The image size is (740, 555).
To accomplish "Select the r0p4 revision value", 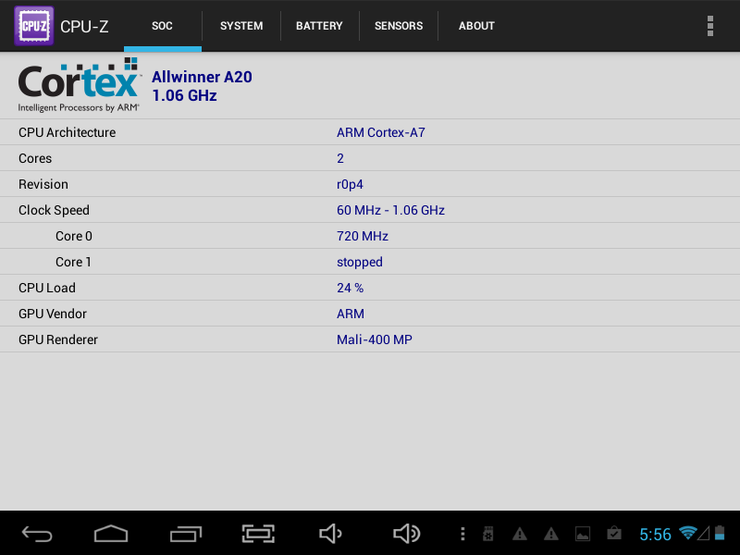I will pos(350,185).
